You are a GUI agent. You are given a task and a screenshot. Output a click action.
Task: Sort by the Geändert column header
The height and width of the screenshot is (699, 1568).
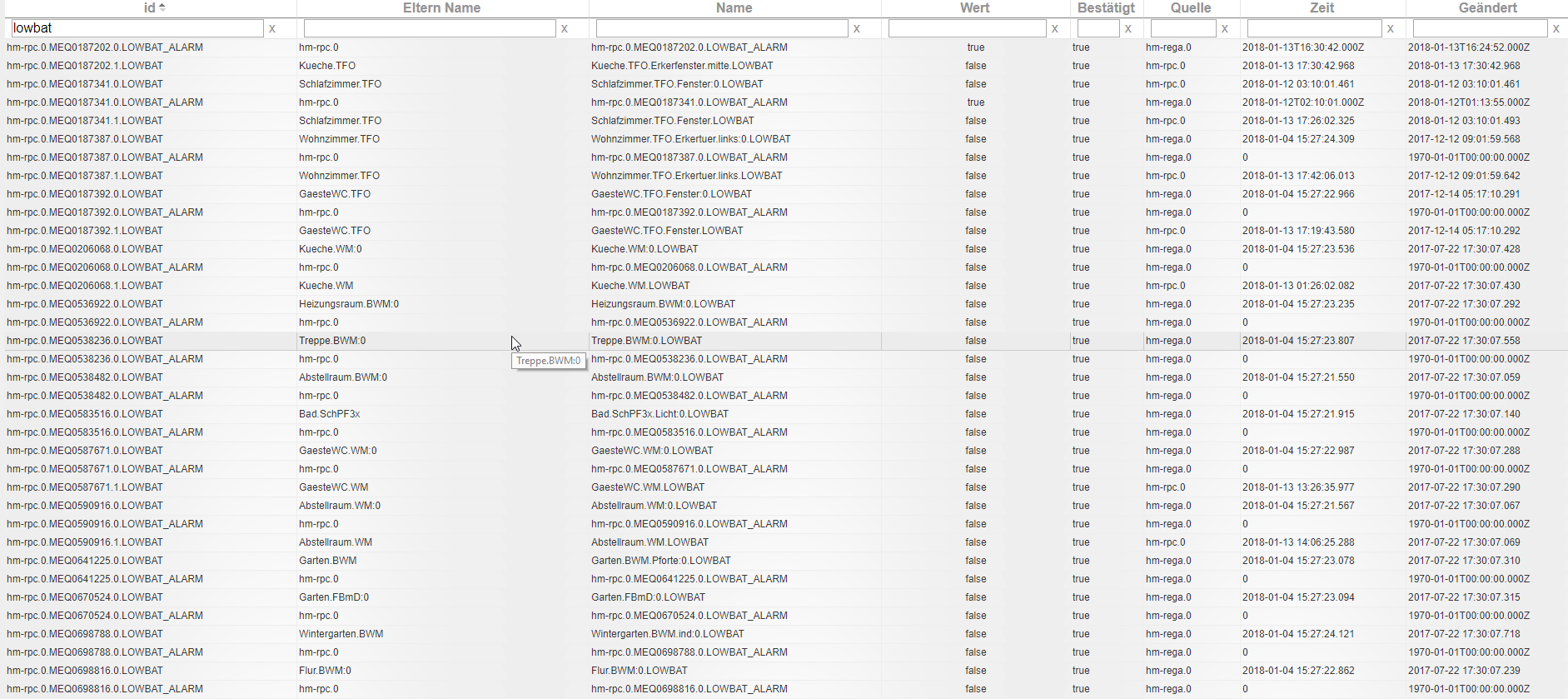pos(1487,7)
